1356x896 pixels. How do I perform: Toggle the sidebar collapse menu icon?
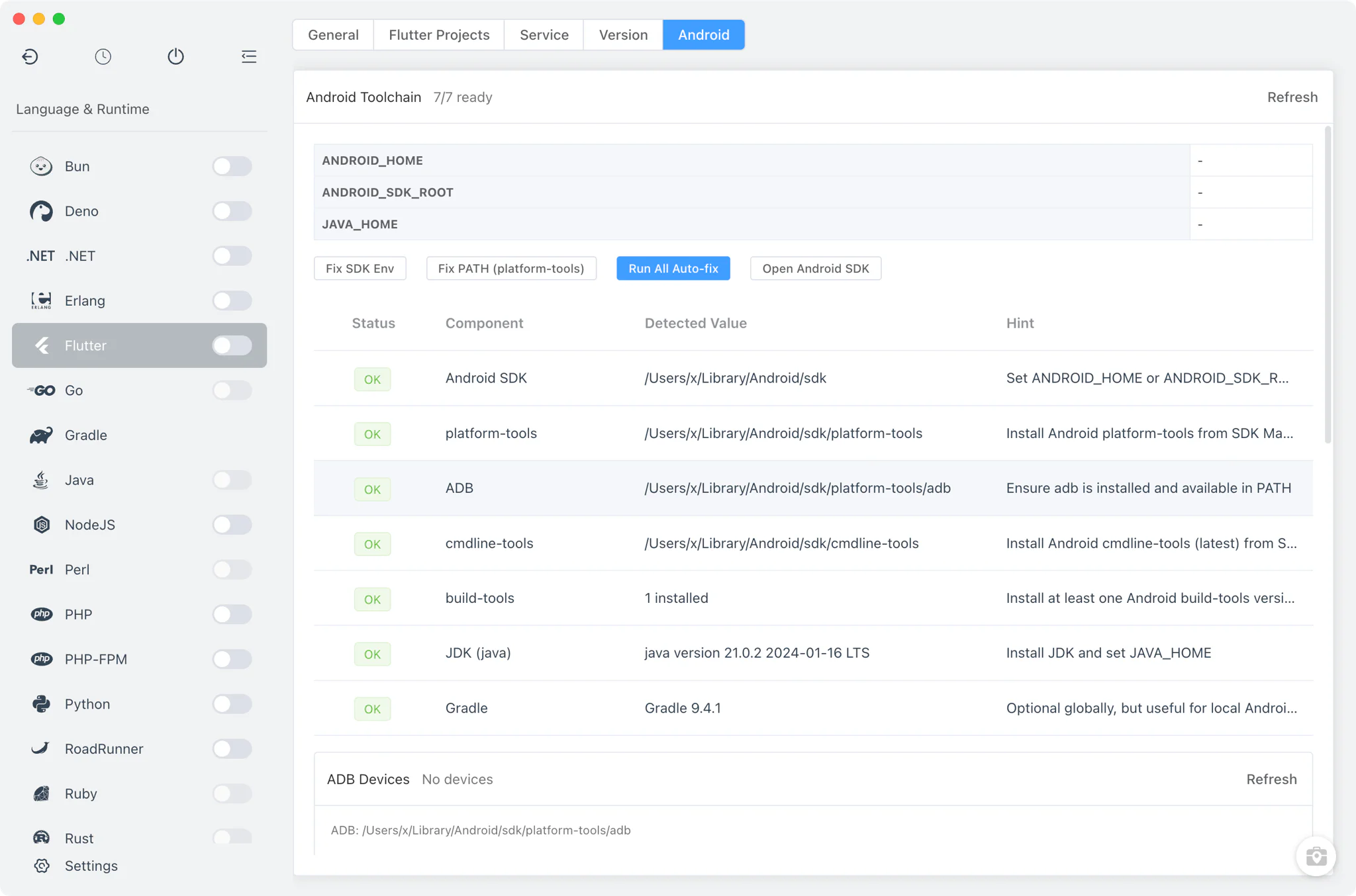tap(249, 57)
